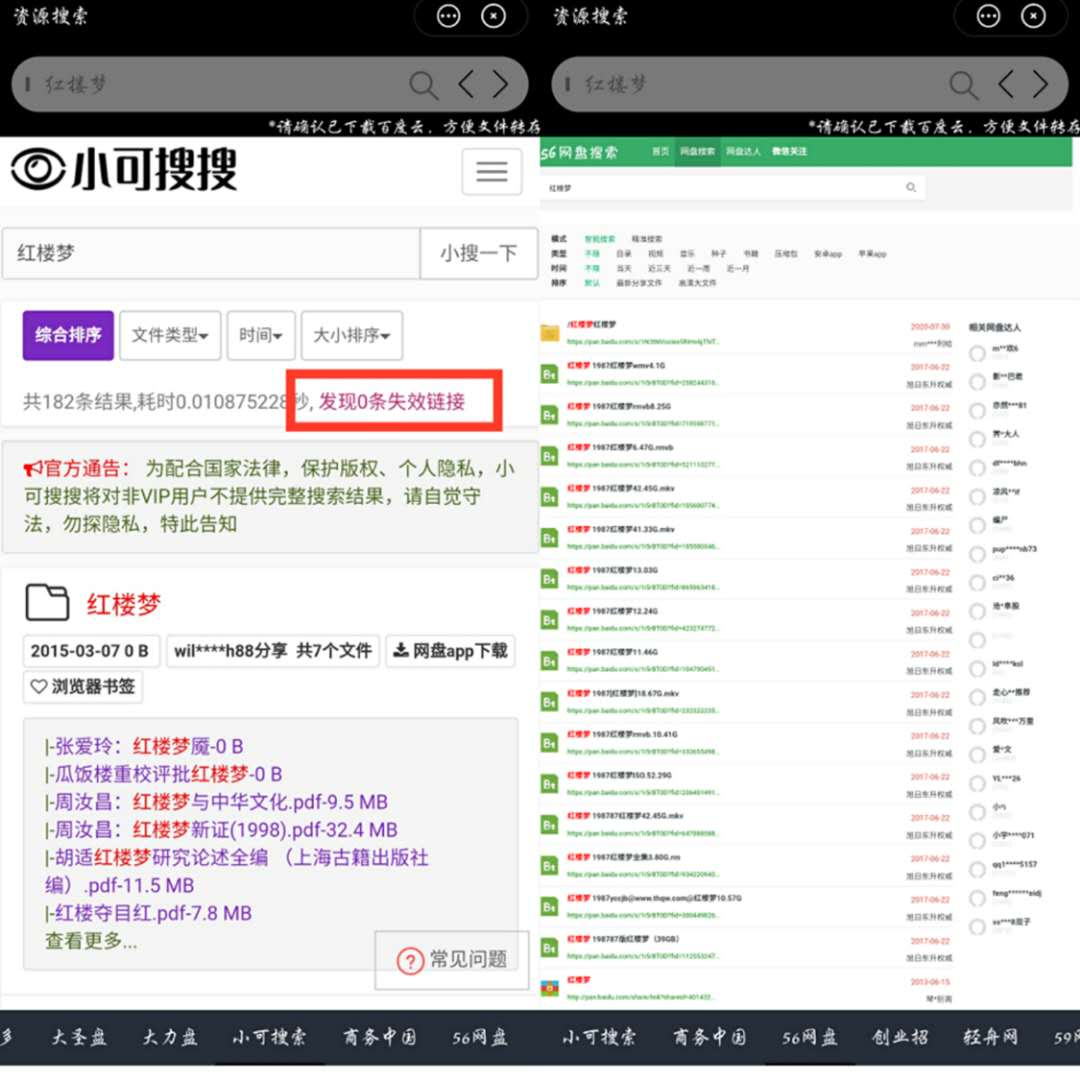Screen dimensions: 1080x1080
Task: Filter time by 近一月
Action: tap(738, 268)
